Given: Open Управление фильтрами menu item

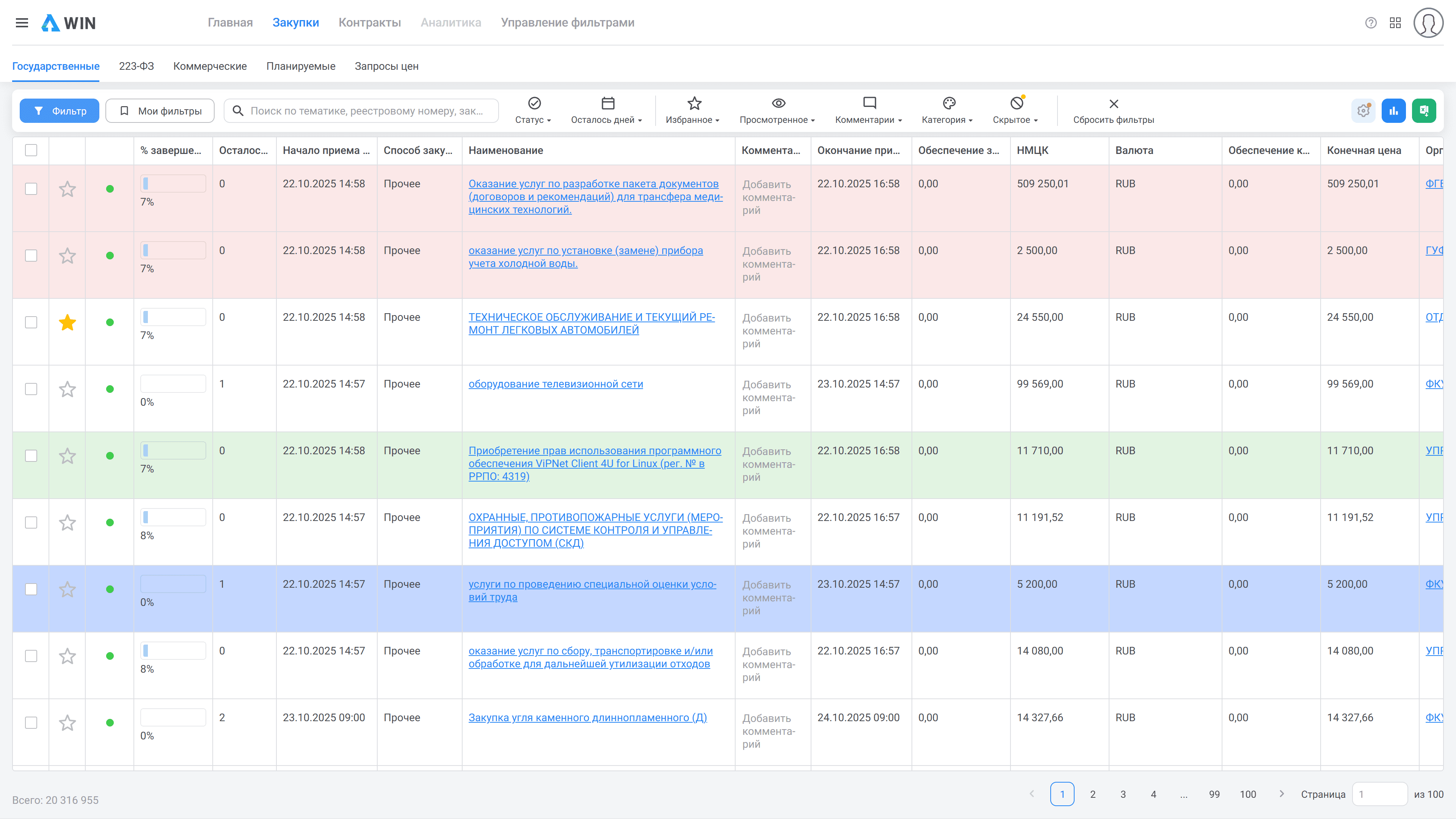Looking at the screenshot, I should [x=568, y=23].
